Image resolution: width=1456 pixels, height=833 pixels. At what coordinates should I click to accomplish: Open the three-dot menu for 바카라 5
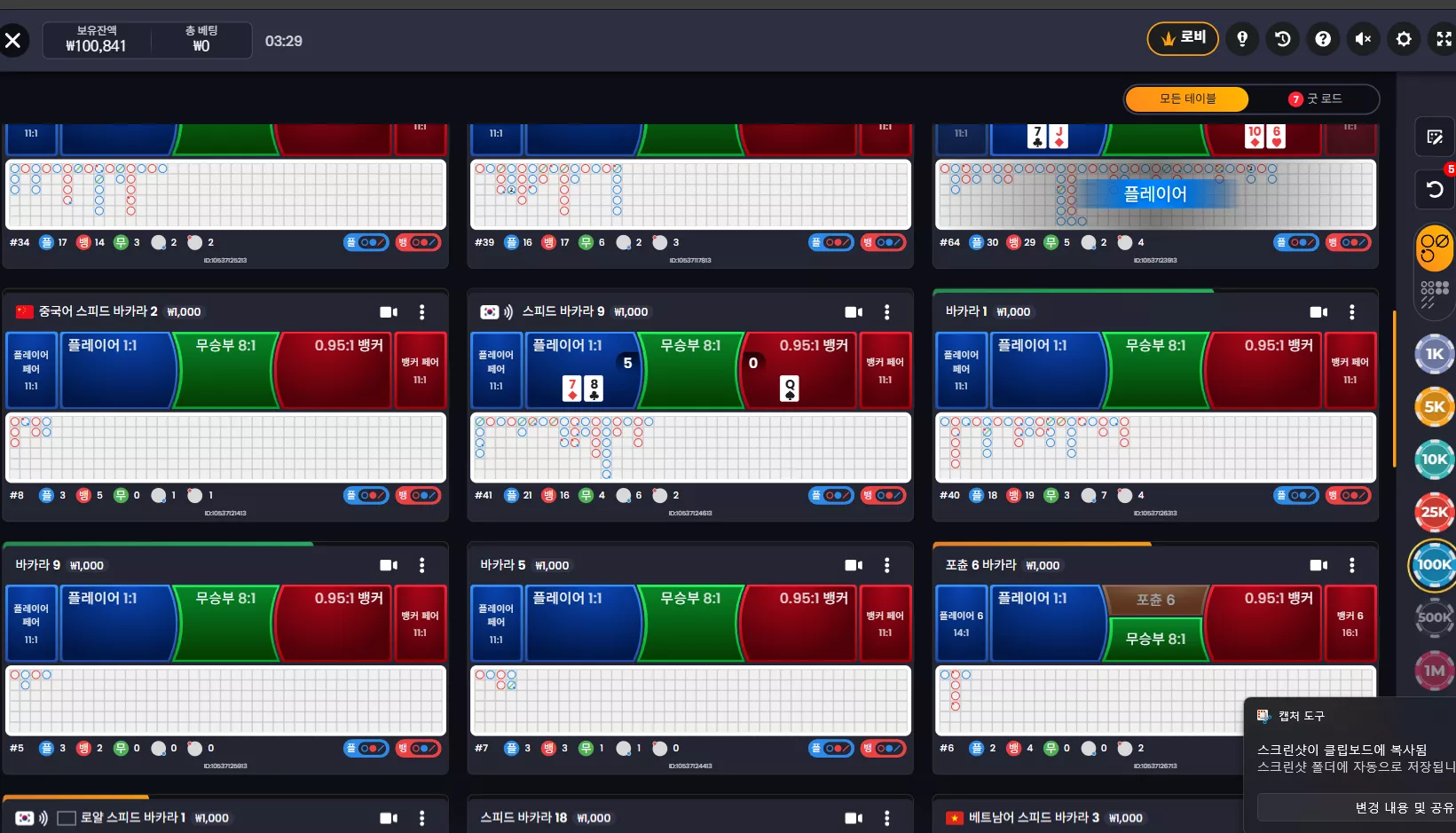887,565
